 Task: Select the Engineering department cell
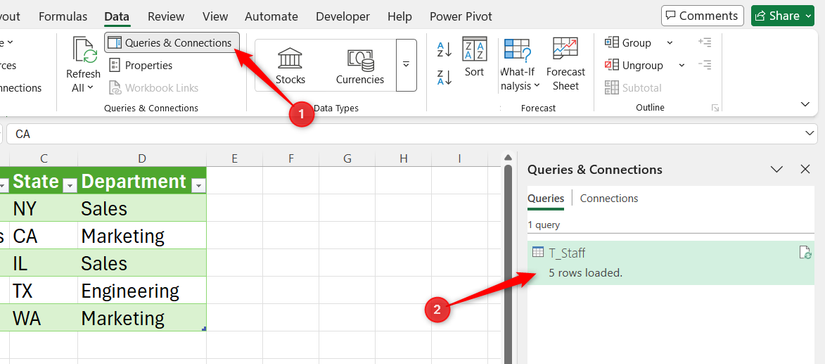click(142, 290)
